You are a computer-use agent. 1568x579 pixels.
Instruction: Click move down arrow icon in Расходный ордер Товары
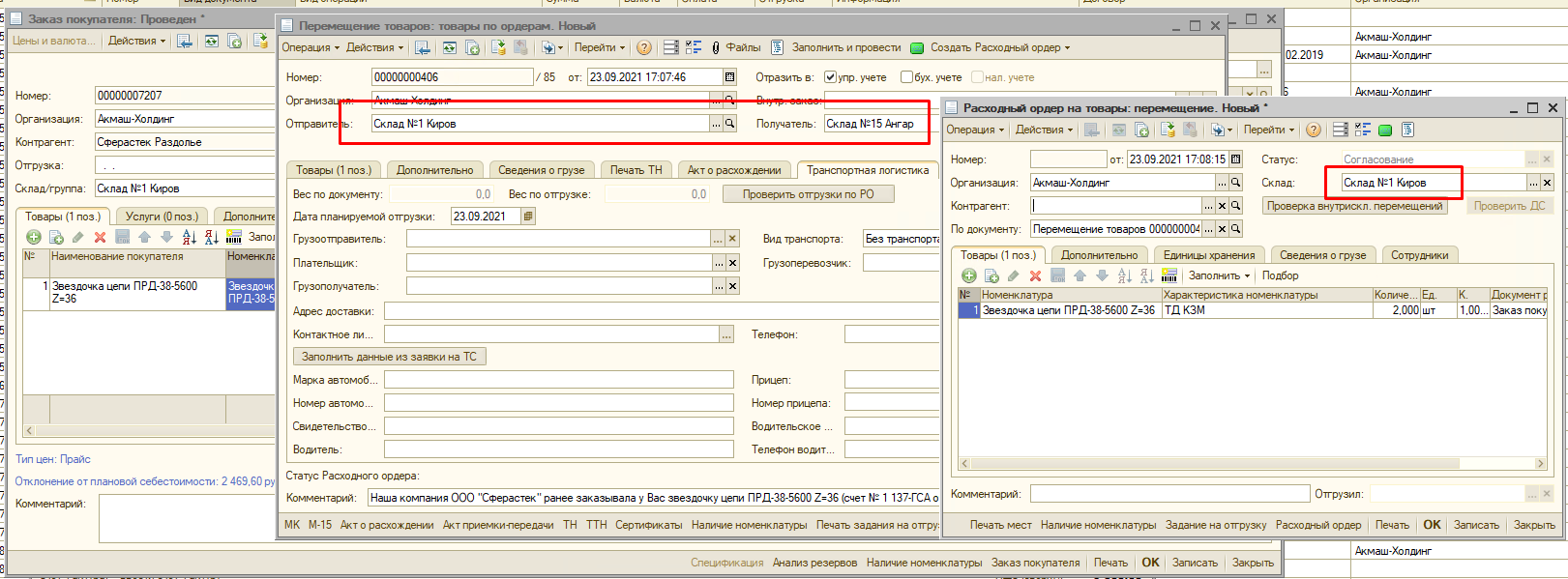point(1102,275)
